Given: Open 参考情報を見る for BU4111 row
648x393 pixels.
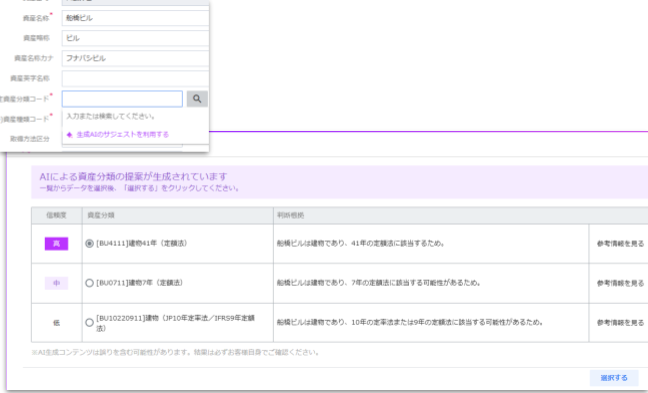Looking at the screenshot, I should 620,244.
